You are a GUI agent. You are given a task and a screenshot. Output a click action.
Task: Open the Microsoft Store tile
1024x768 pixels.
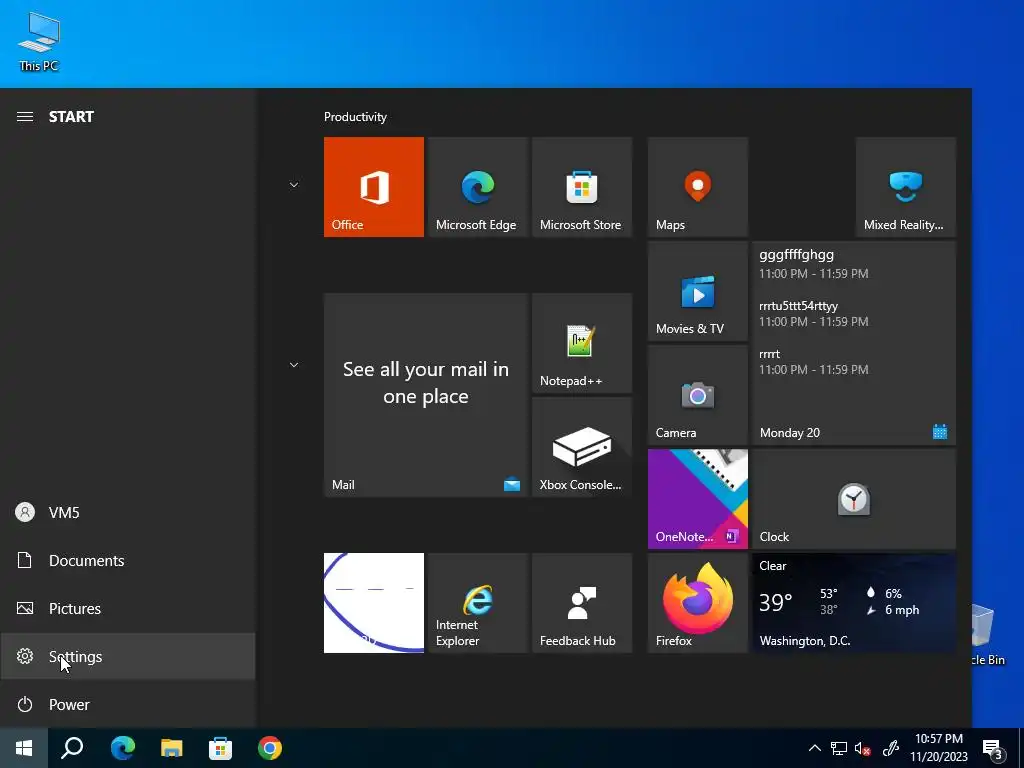click(x=582, y=187)
